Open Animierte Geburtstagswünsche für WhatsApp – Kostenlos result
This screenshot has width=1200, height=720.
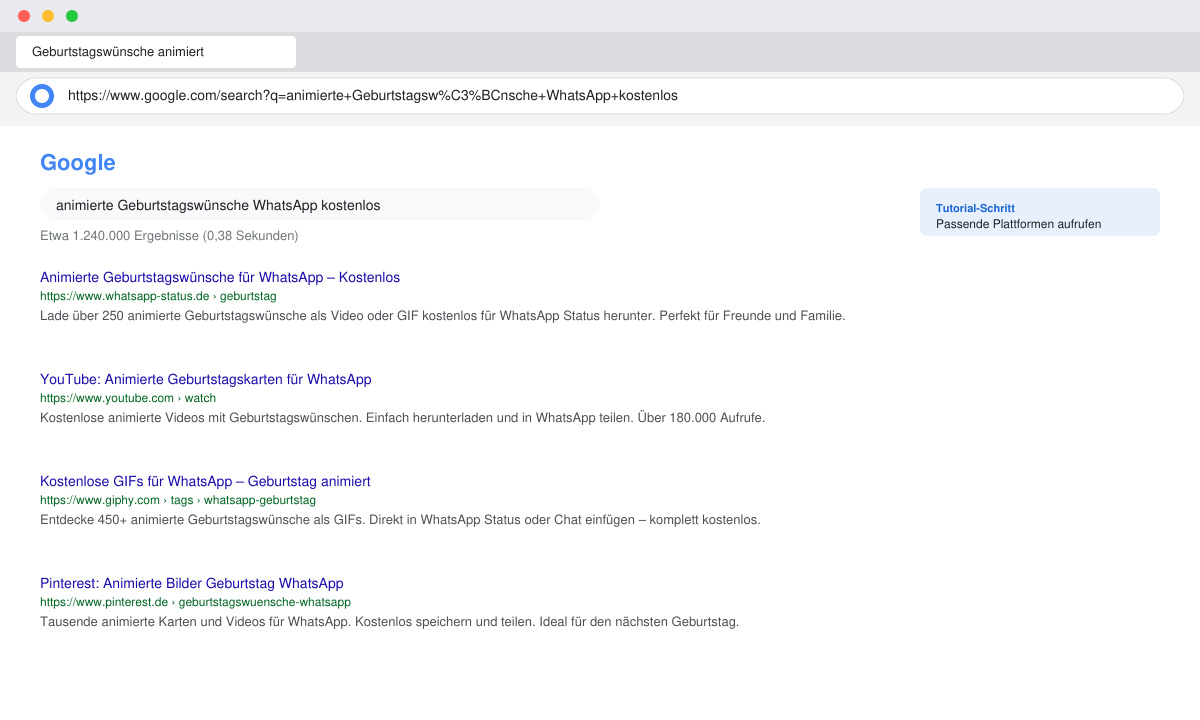(x=220, y=277)
